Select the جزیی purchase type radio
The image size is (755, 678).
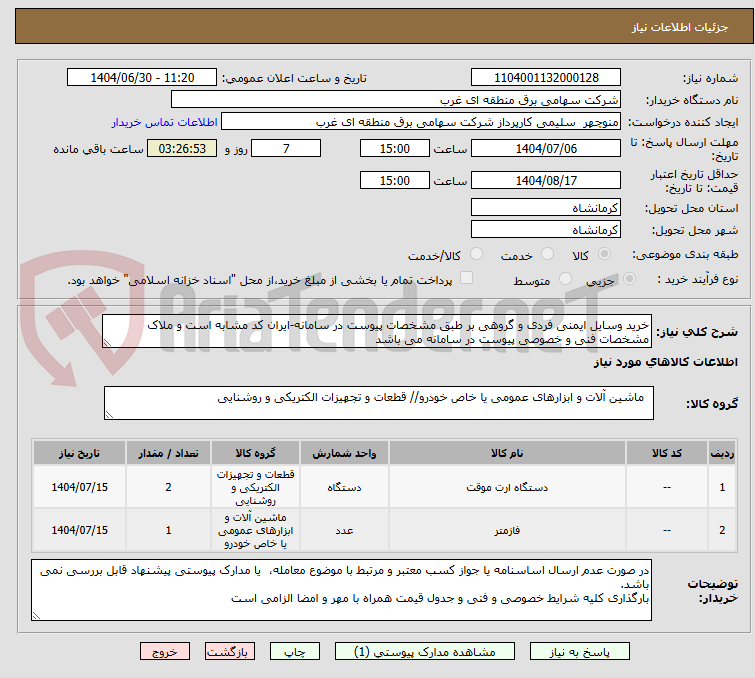coord(629,279)
